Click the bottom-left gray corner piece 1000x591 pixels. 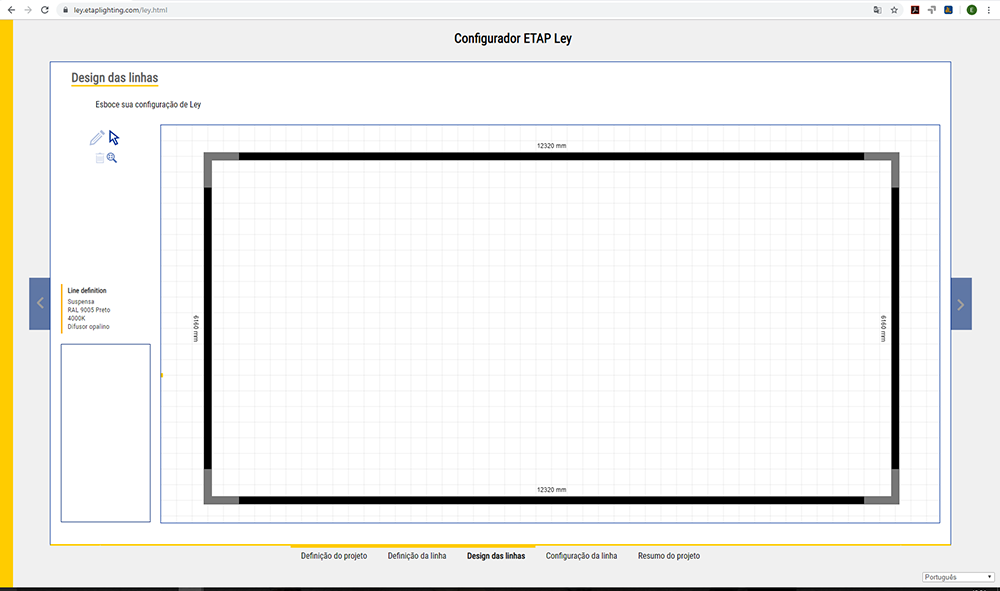click(209, 499)
